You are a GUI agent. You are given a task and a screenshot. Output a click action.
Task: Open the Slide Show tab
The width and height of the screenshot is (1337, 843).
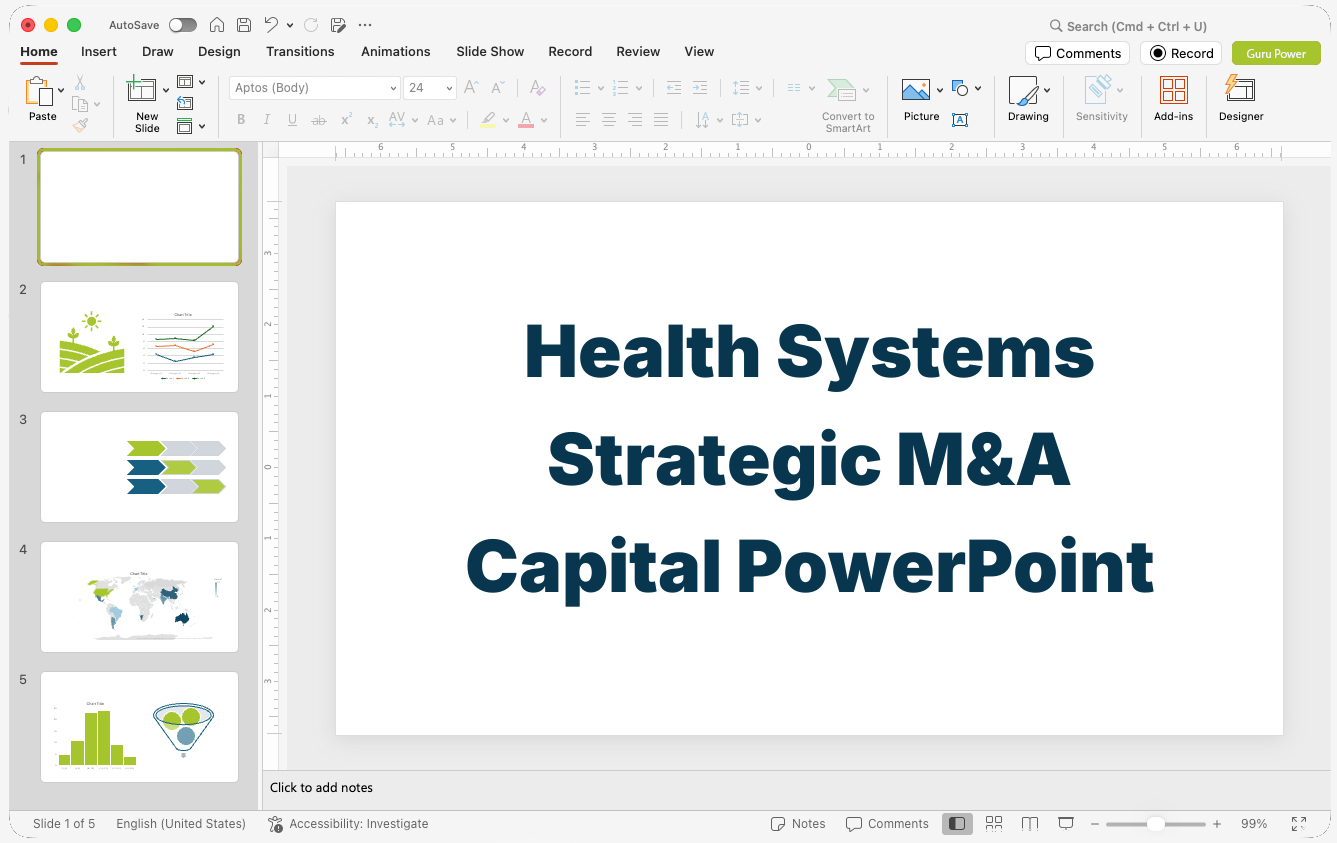pyautogui.click(x=490, y=51)
